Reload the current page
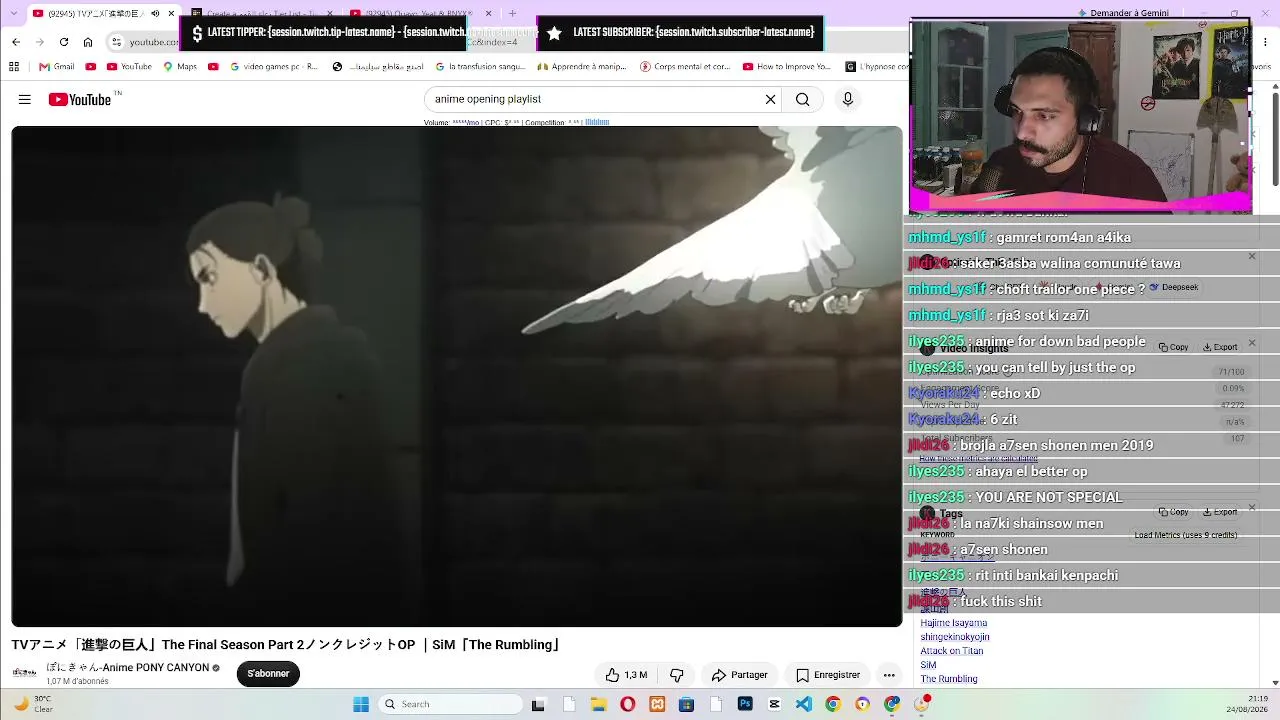Image resolution: width=1280 pixels, height=720 pixels. point(64,42)
